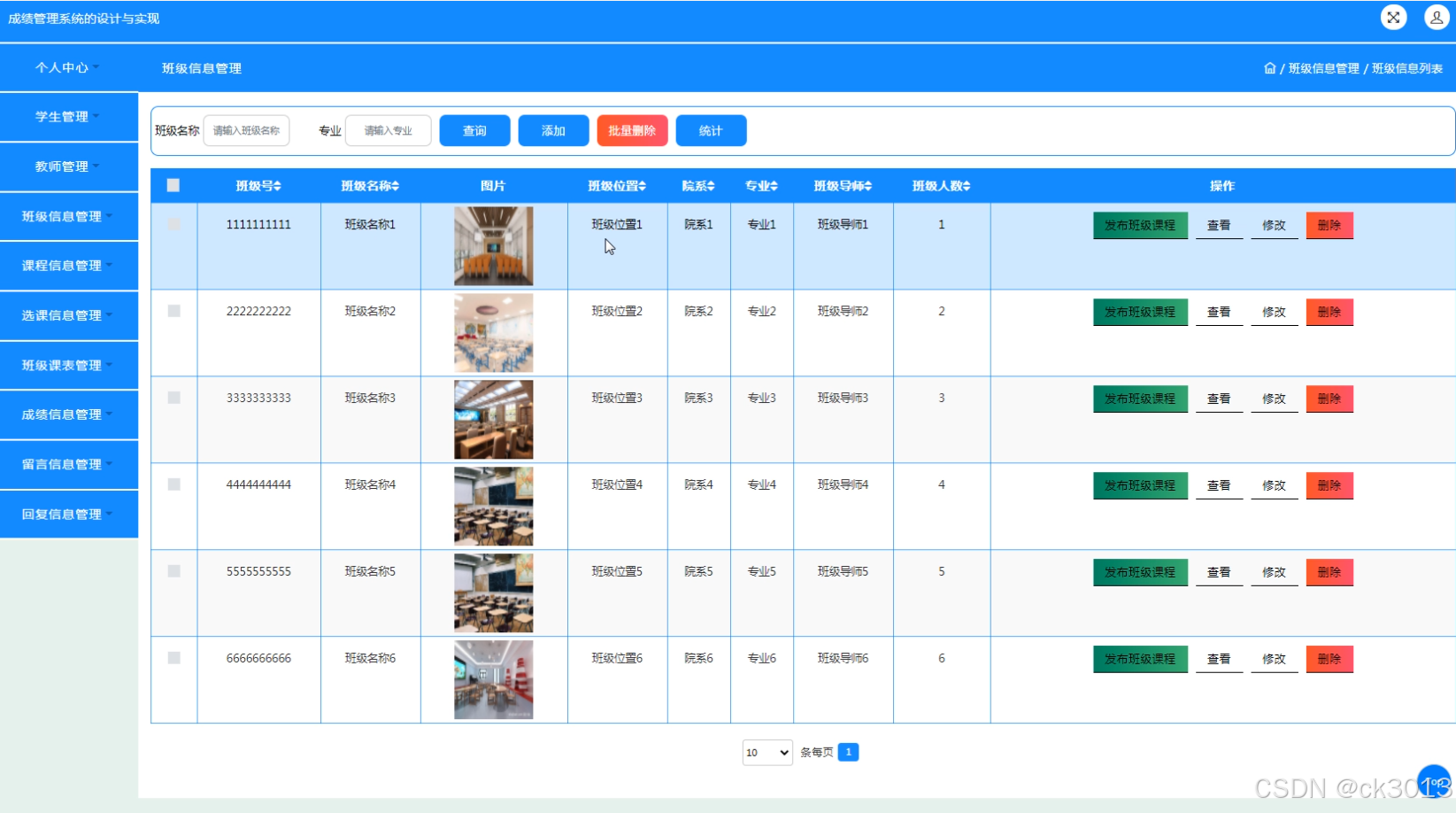Sort by 班级位置 column arrows

pyautogui.click(x=643, y=186)
